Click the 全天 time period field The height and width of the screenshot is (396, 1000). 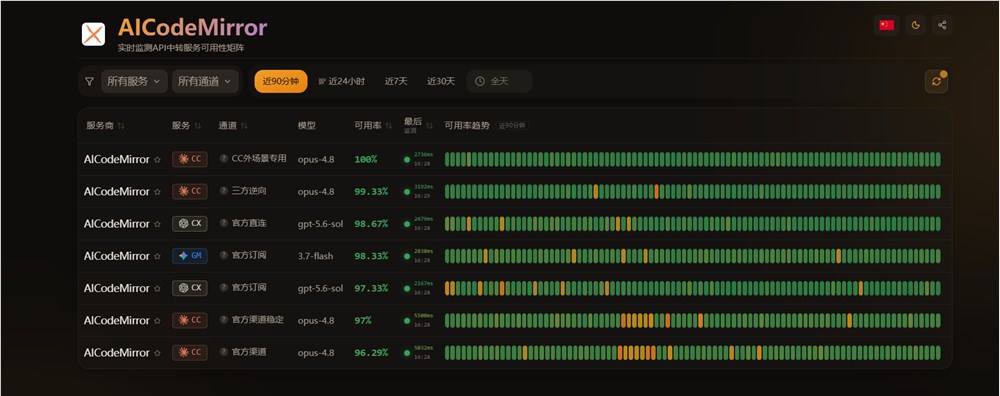tap(499, 82)
